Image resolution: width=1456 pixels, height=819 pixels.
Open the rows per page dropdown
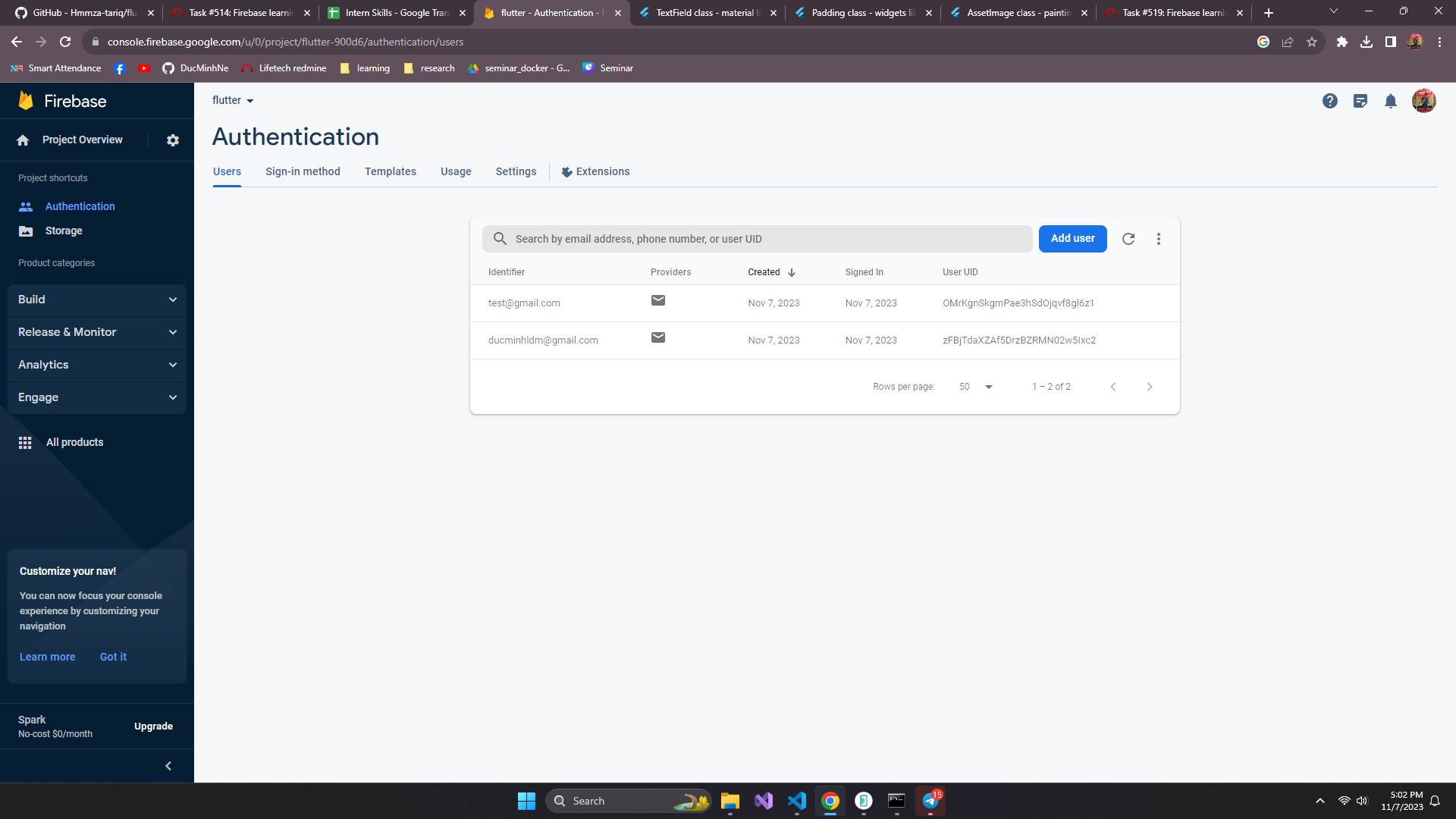coord(977,387)
